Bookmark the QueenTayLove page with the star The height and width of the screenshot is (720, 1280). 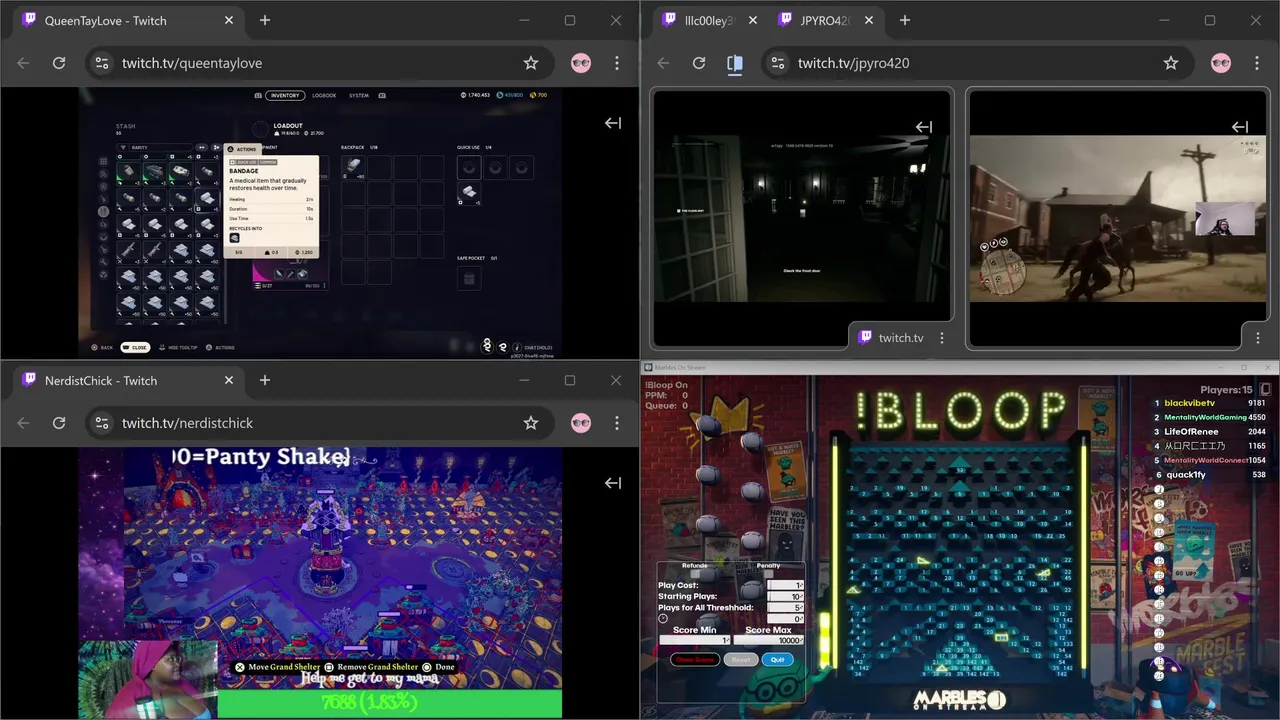click(x=531, y=63)
